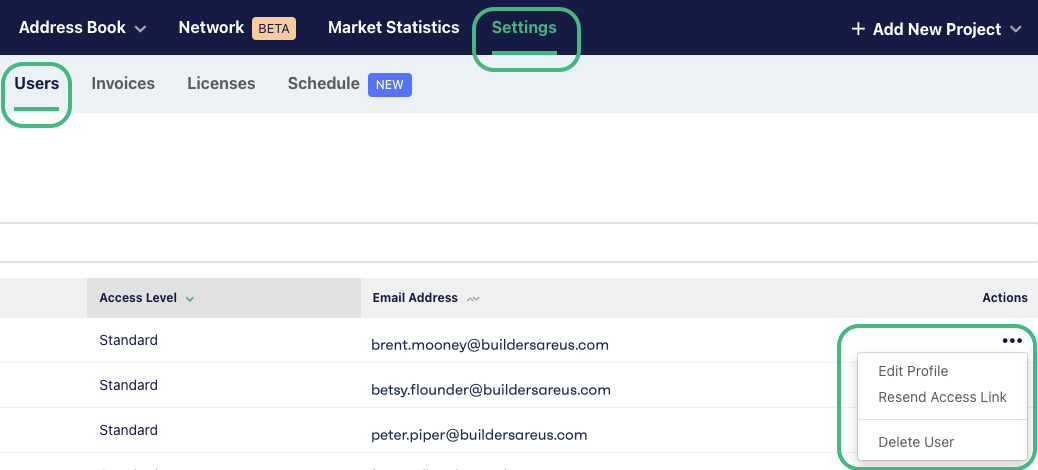Select Resend Access Link menu option
1038x470 pixels.
point(942,397)
